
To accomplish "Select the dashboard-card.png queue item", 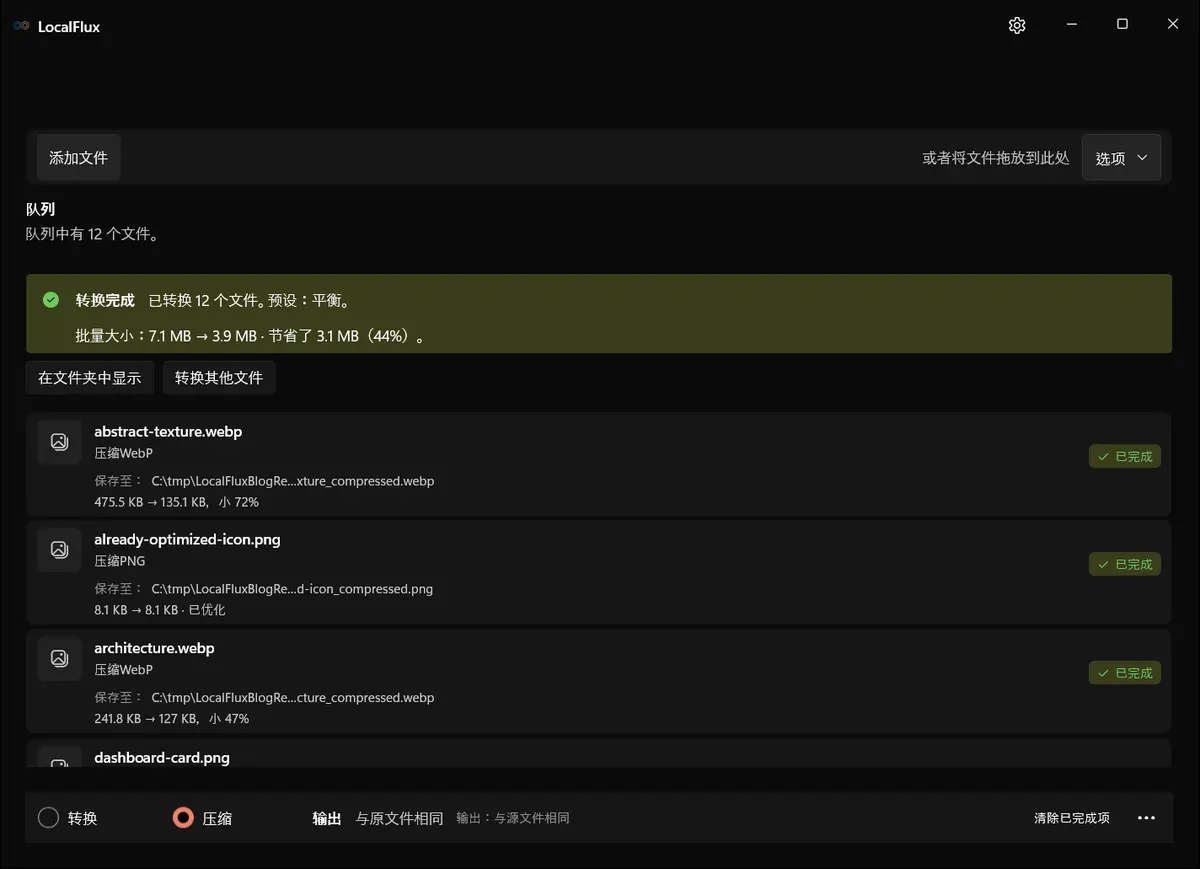I will 598,753.
